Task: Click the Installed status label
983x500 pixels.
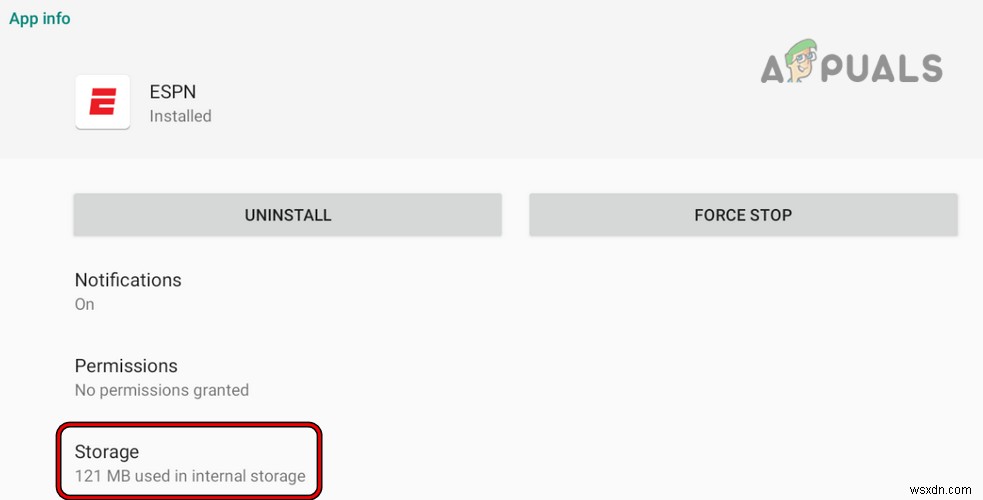Action: 180,116
